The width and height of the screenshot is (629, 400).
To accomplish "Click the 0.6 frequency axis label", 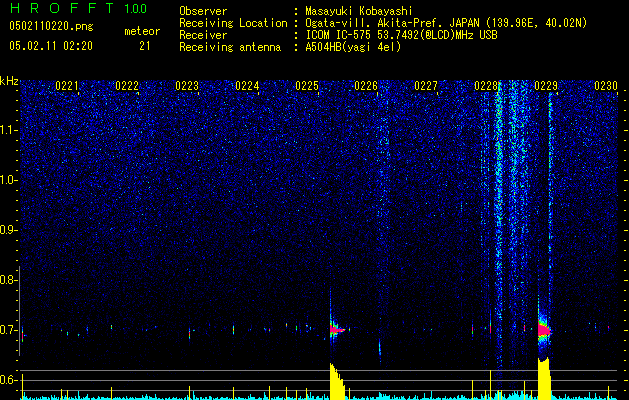I will (x=7, y=380).
